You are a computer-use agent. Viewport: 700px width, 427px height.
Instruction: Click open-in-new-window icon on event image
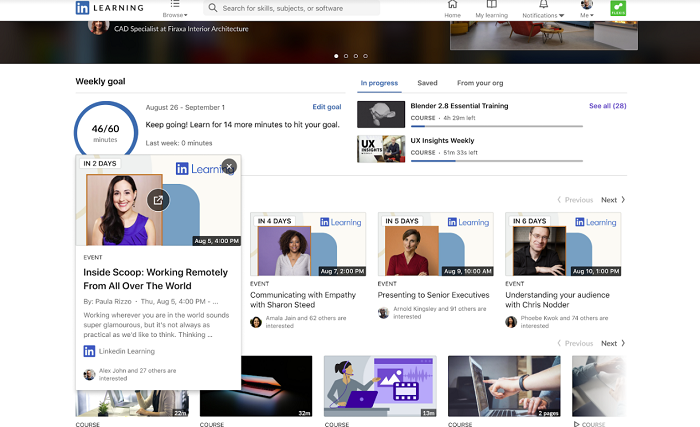(158, 200)
